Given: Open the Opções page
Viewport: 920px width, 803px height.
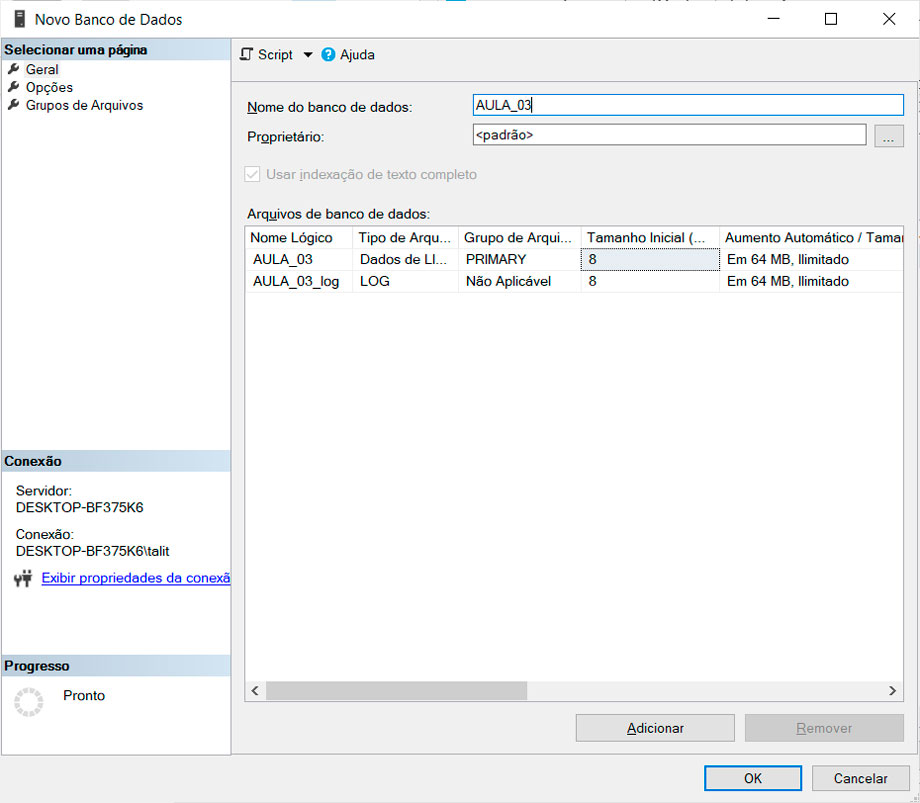Looking at the screenshot, I should pos(49,87).
